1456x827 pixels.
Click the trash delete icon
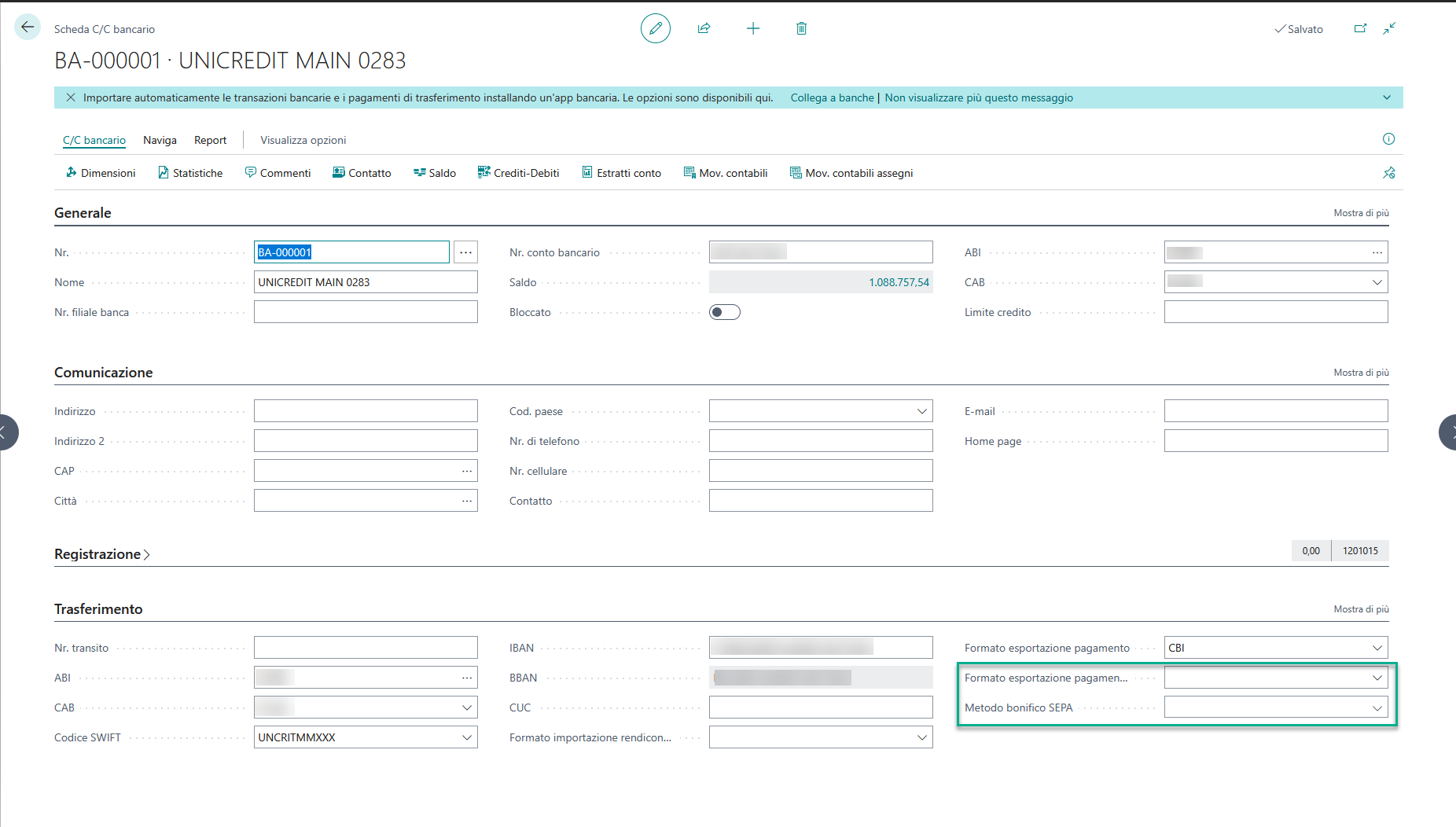[x=801, y=28]
